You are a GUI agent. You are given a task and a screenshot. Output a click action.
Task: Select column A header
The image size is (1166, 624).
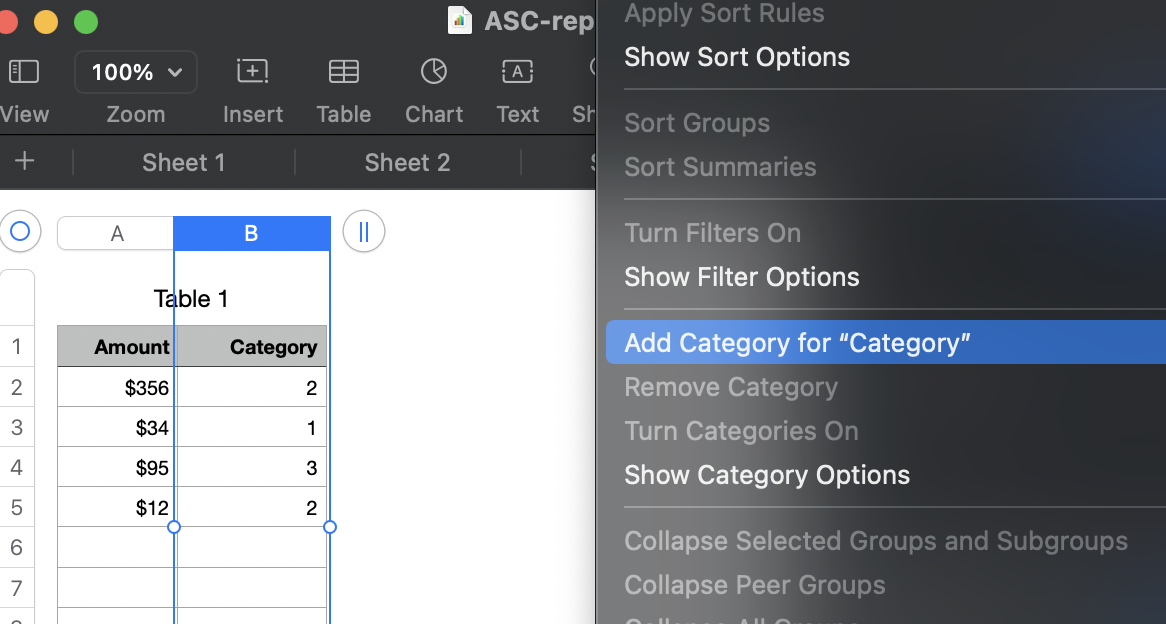tap(116, 233)
